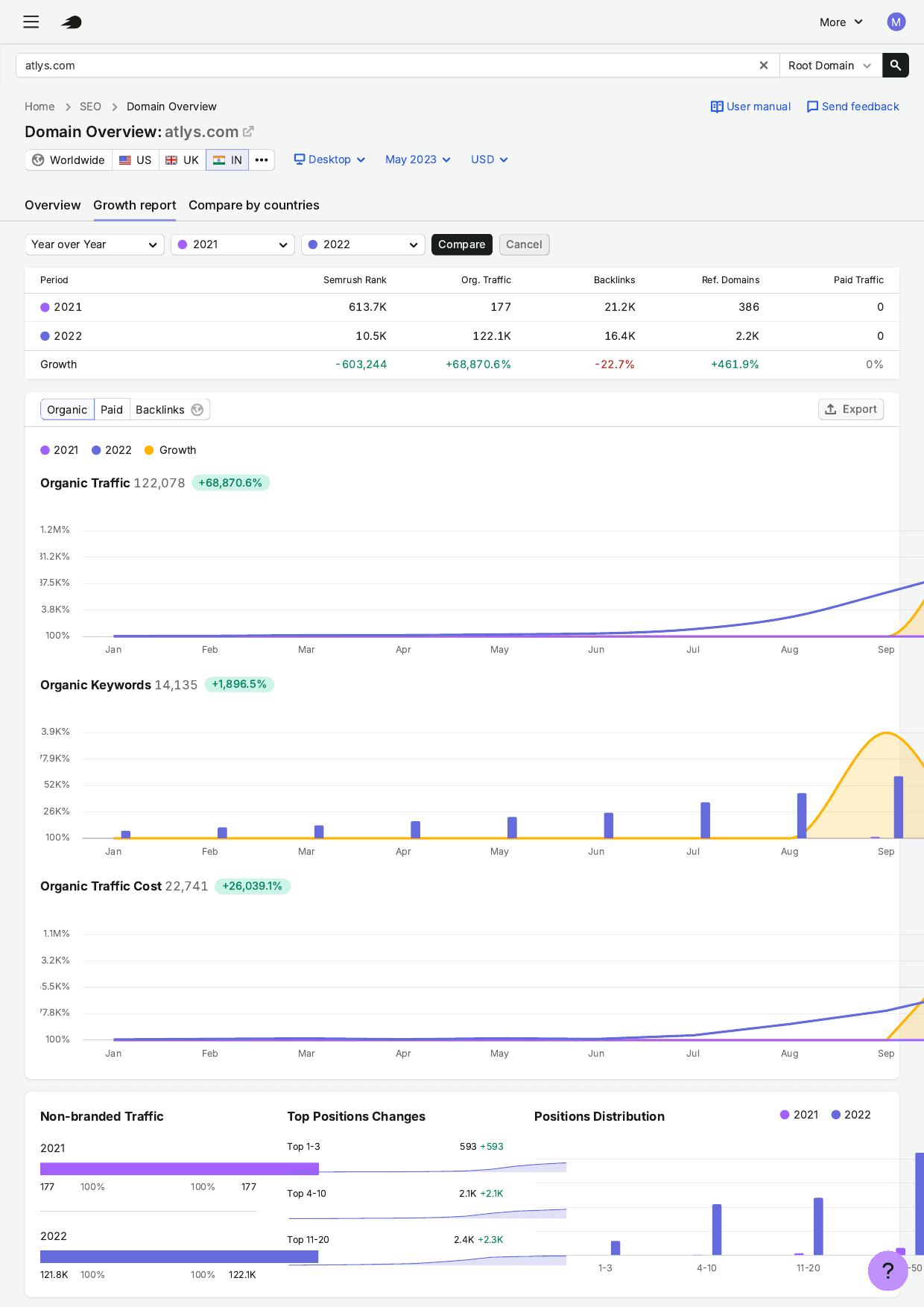The width and height of the screenshot is (924, 1307).
Task: Click the Cancel button
Action: (524, 244)
